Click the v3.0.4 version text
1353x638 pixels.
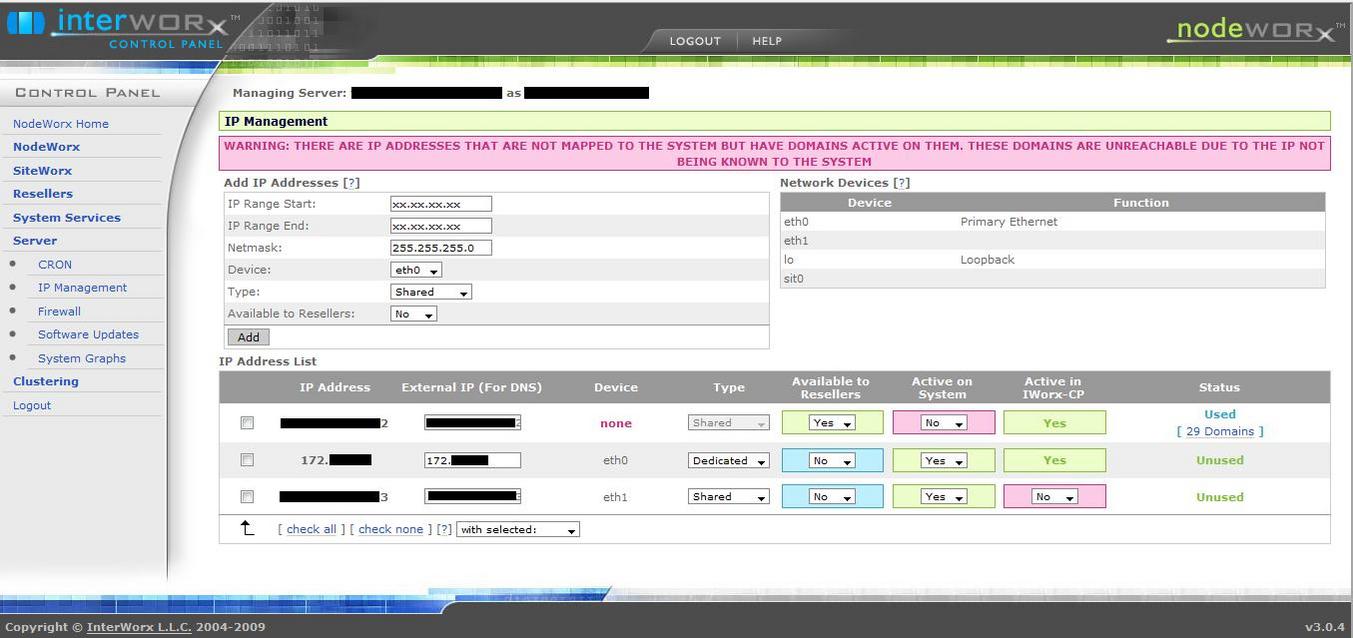(1324, 628)
